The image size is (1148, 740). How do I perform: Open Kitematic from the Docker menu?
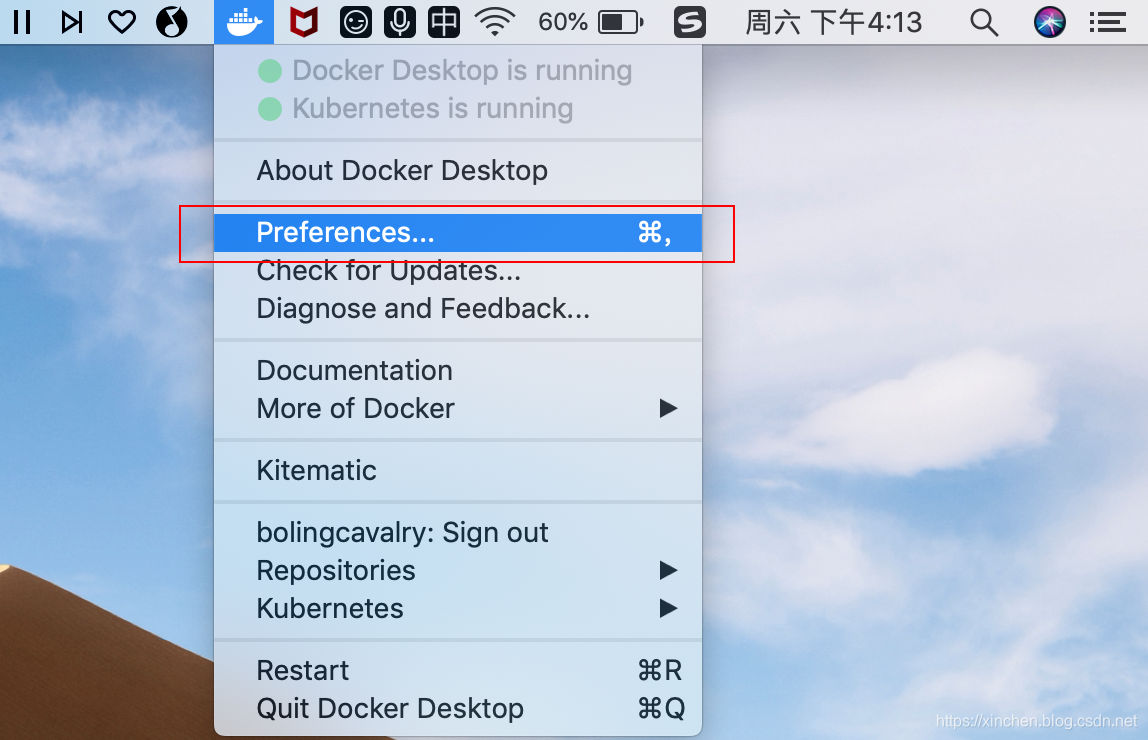tap(317, 470)
